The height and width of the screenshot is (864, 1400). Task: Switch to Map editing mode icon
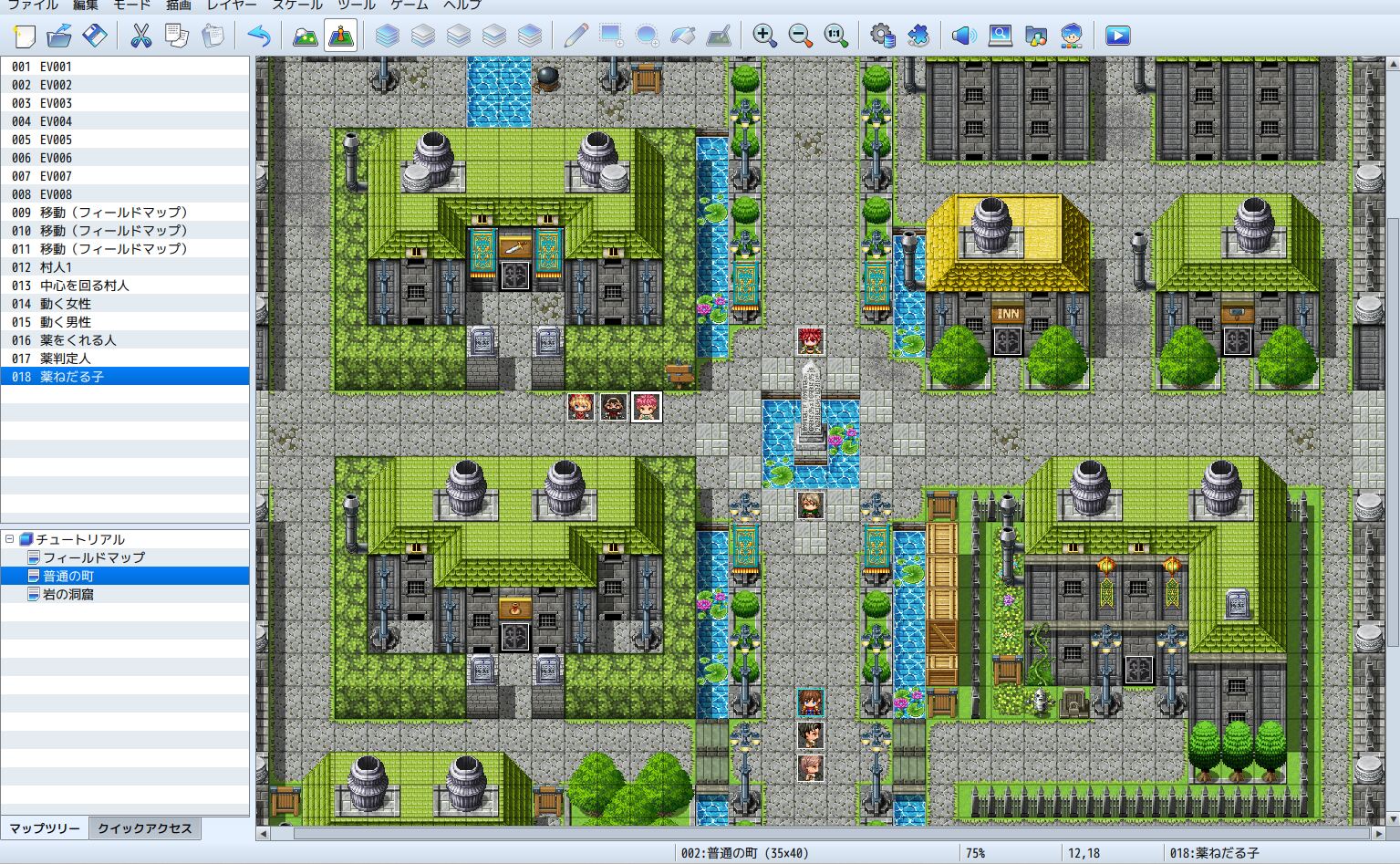coord(305,36)
